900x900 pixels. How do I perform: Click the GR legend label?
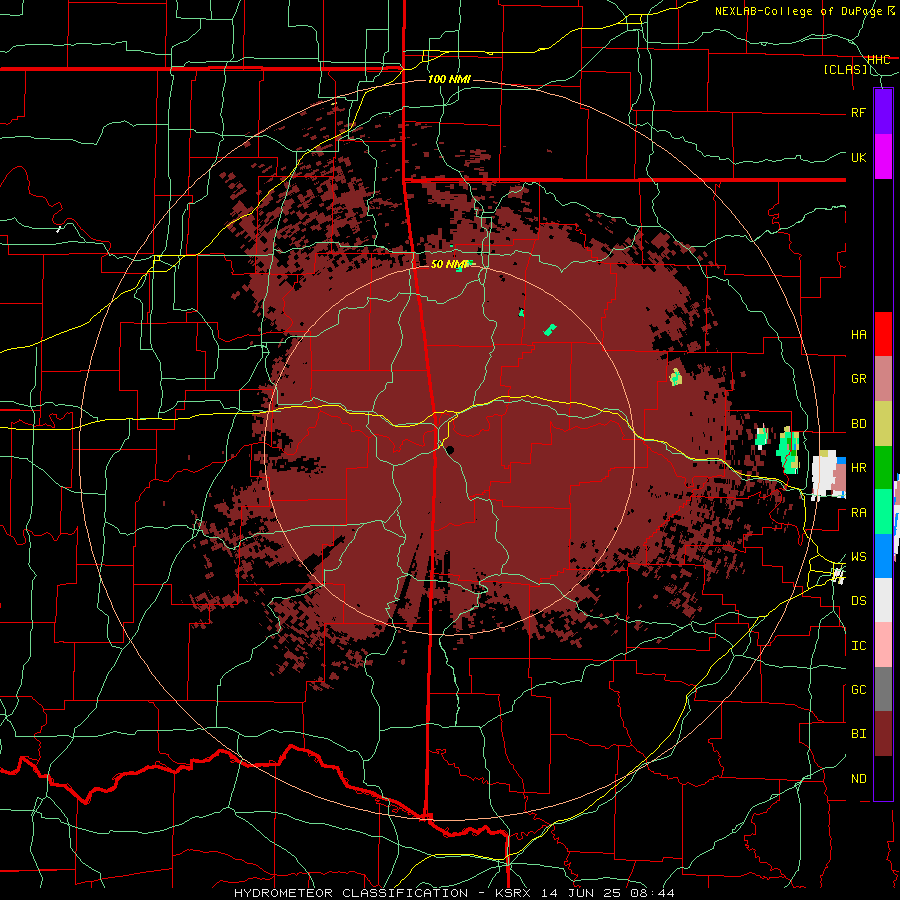click(858, 379)
